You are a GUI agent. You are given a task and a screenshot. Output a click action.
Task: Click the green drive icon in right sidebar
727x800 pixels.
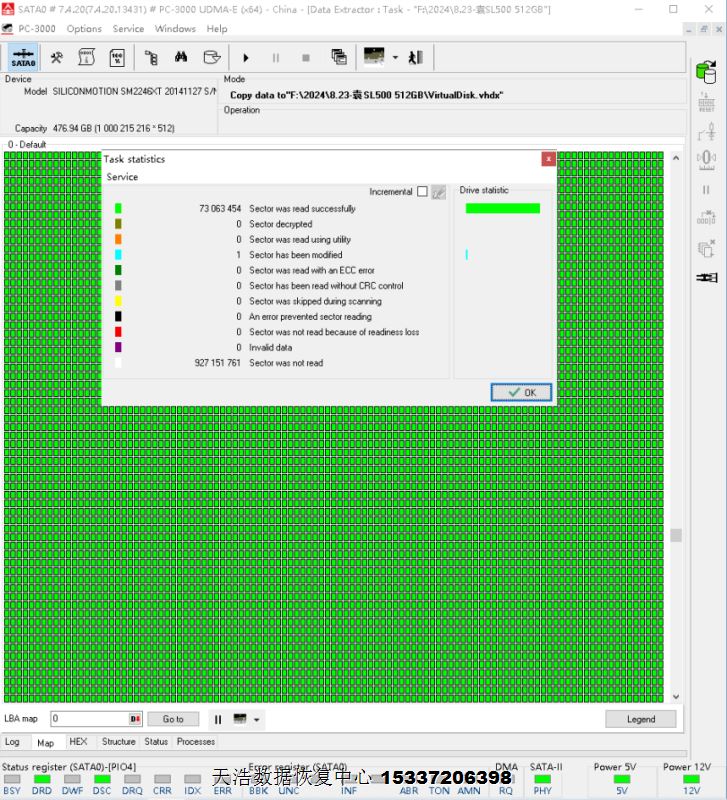pyautogui.click(x=706, y=72)
